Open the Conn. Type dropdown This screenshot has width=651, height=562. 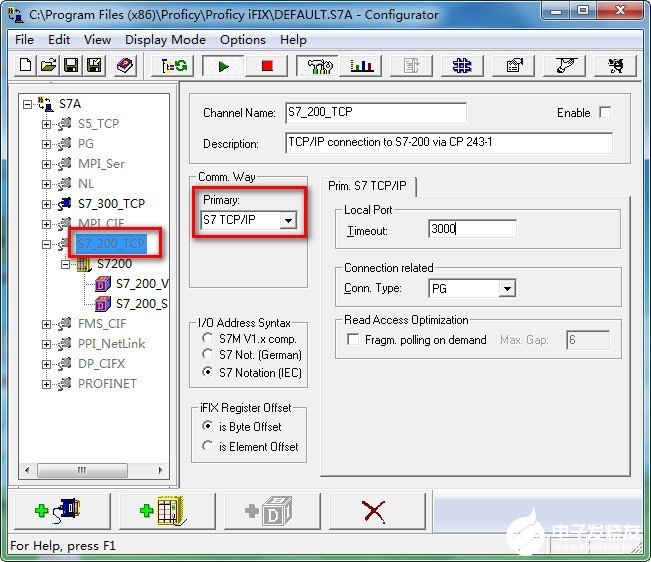click(x=507, y=288)
